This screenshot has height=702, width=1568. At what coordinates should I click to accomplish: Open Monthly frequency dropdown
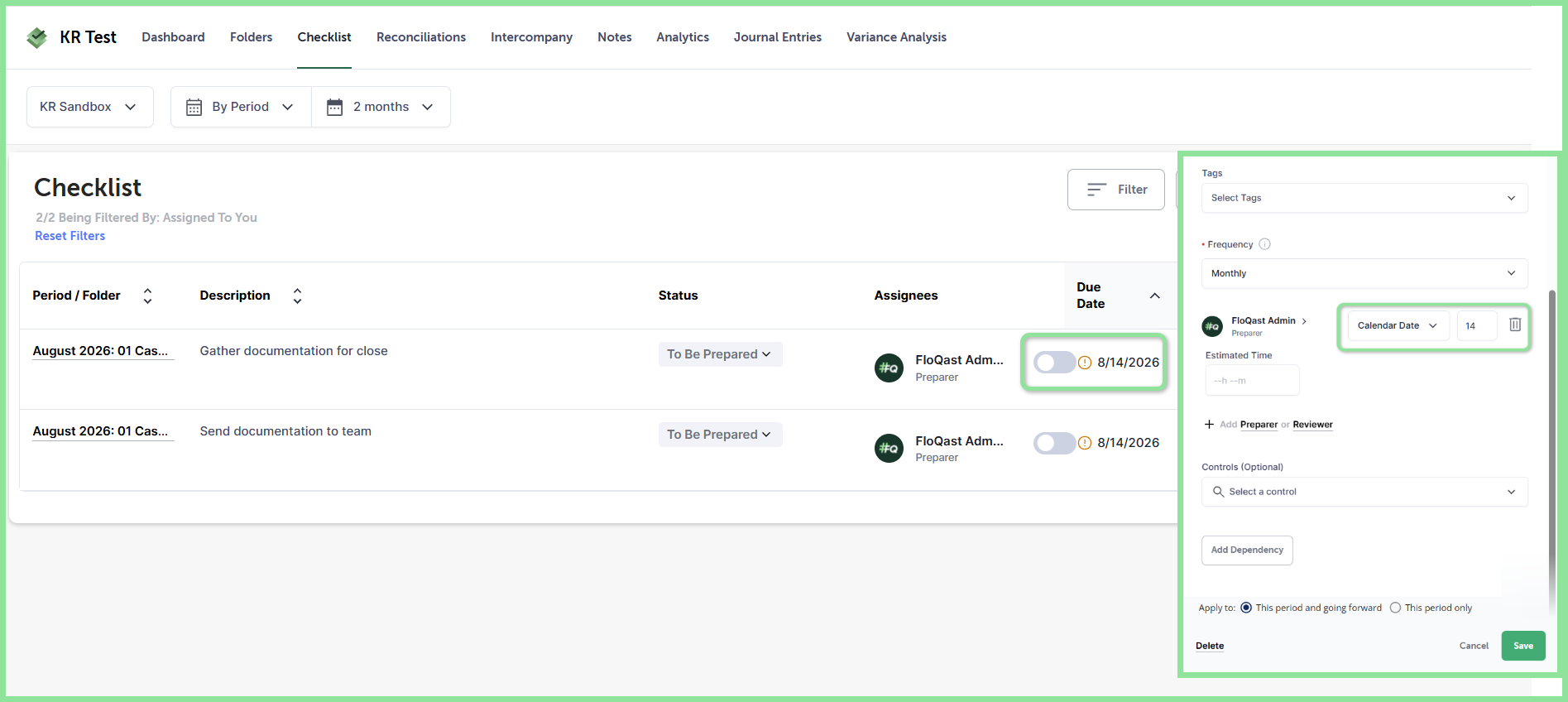(1364, 273)
